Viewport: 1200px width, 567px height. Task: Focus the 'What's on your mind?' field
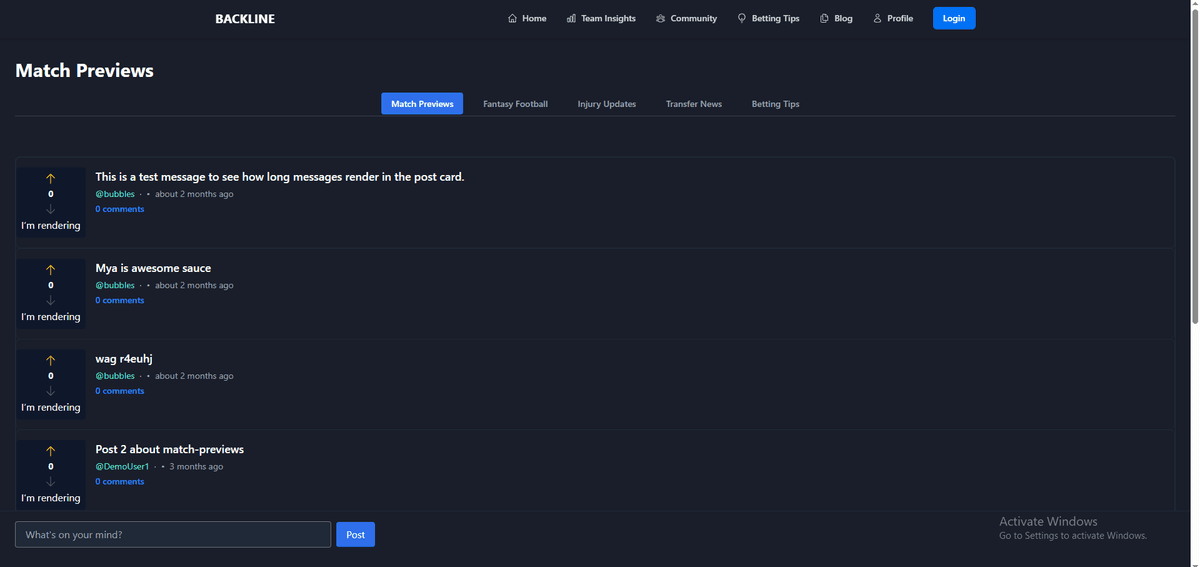[173, 535]
